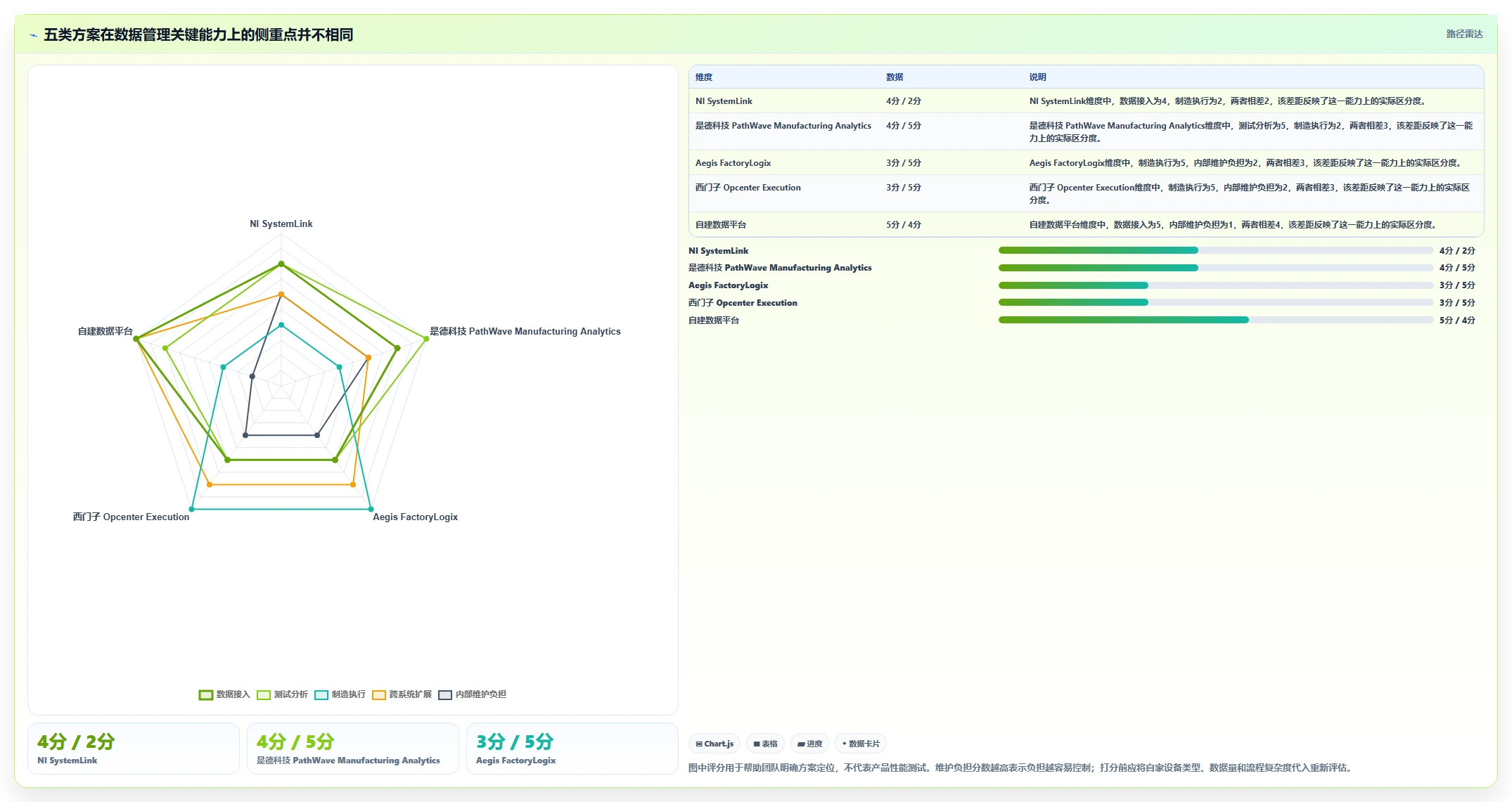Open the 是德科技 PathWave 4分 / 5分 data card

click(353, 749)
